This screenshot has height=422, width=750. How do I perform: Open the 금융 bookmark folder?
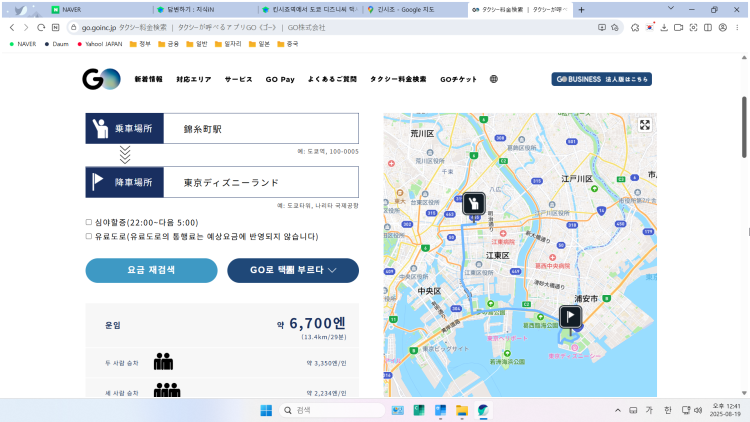168,44
